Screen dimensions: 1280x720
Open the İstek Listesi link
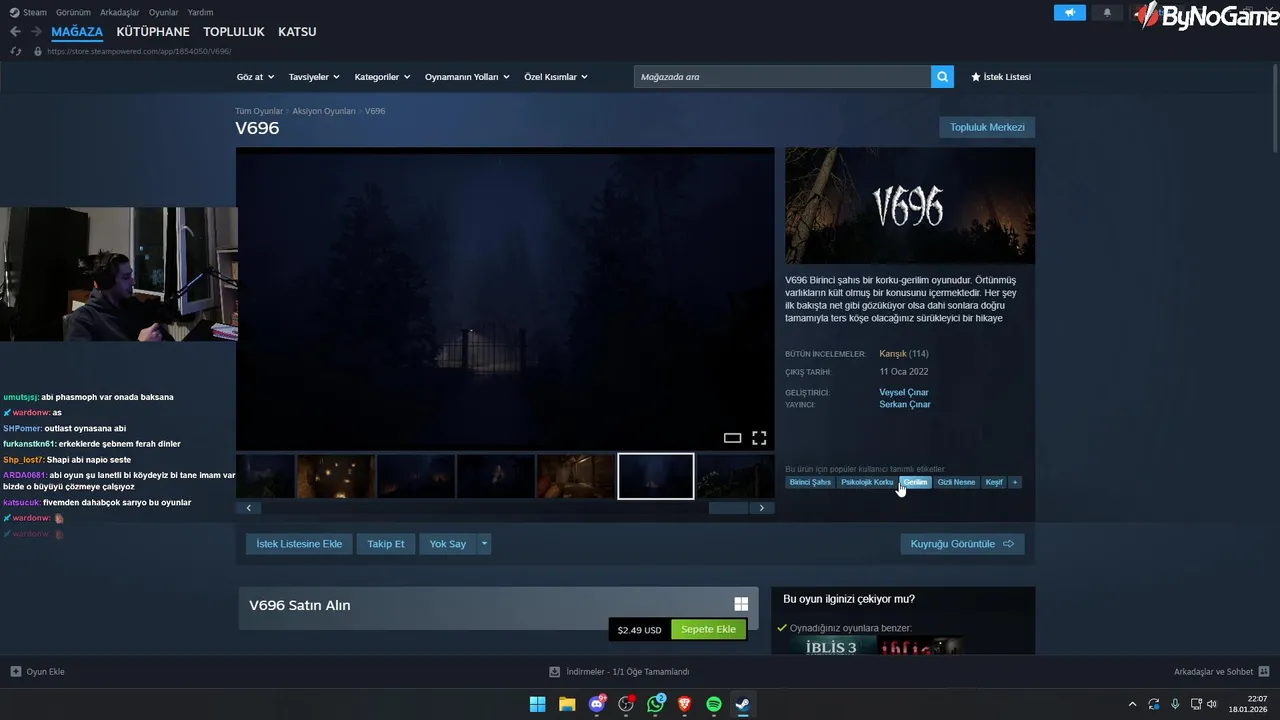(1001, 77)
